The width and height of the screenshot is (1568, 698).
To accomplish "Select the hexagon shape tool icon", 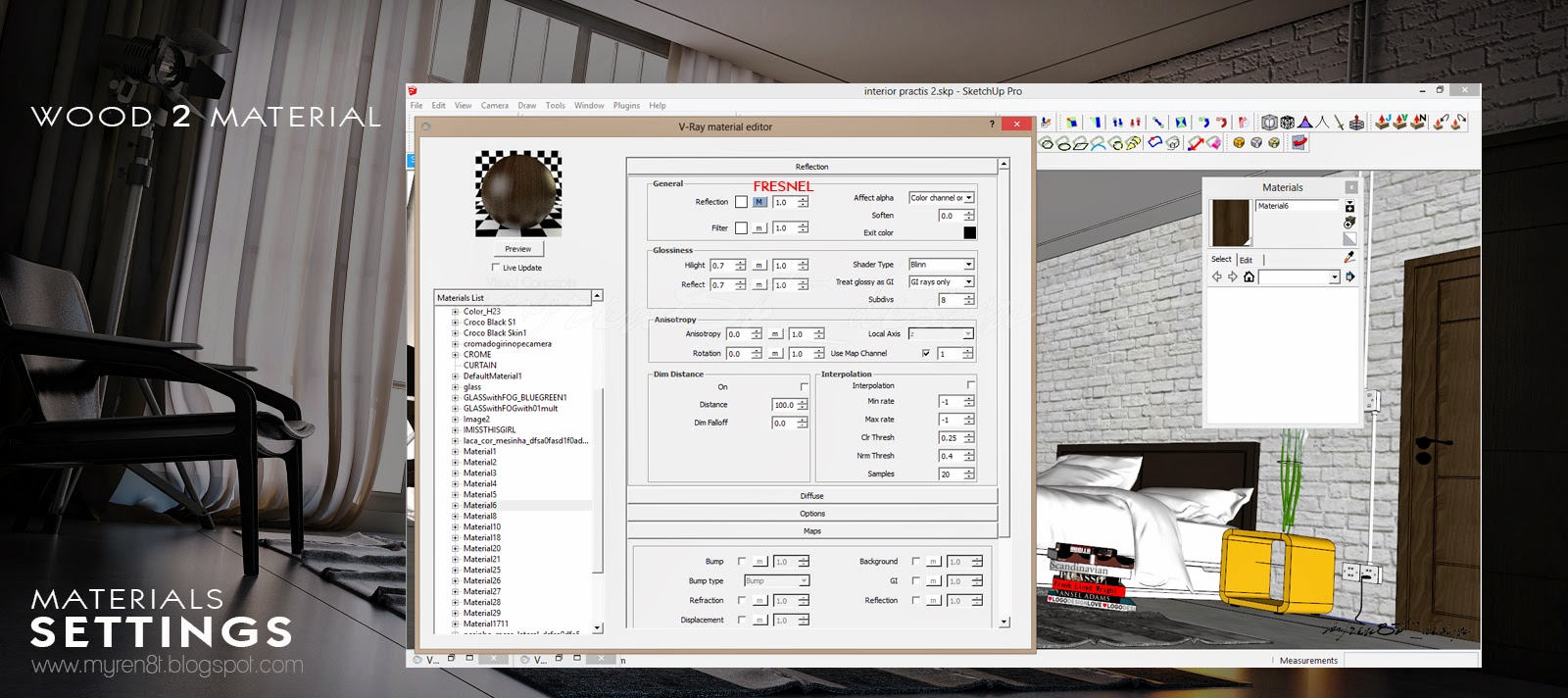I will tap(1046, 143).
